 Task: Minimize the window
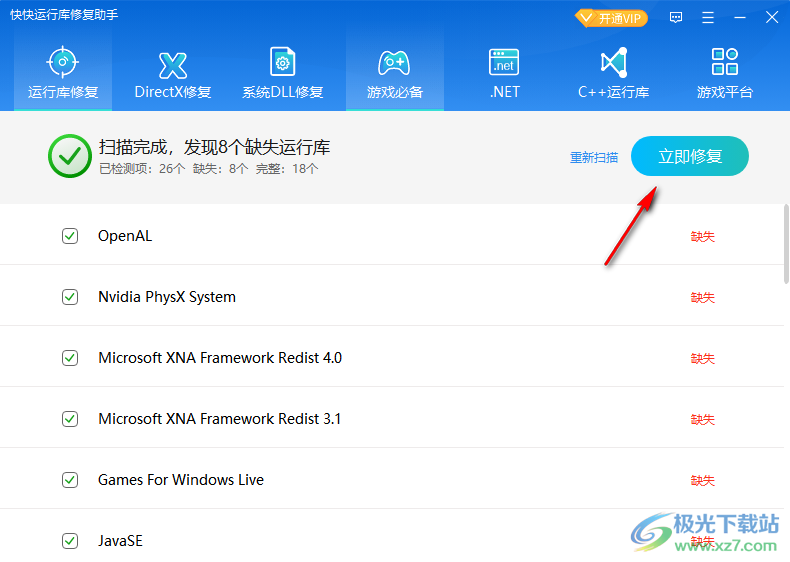click(740, 18)
